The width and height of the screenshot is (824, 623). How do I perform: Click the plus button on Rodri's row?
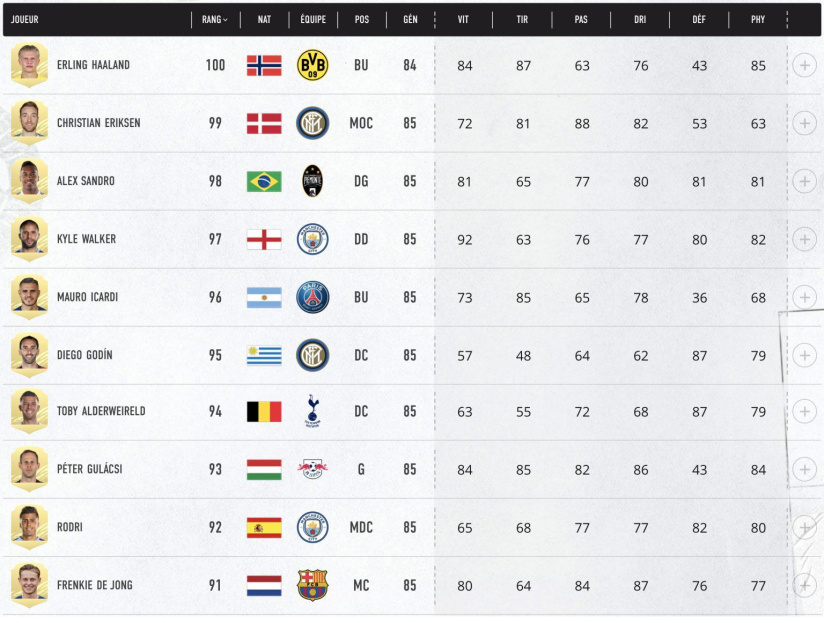click(x=804, y=526)
